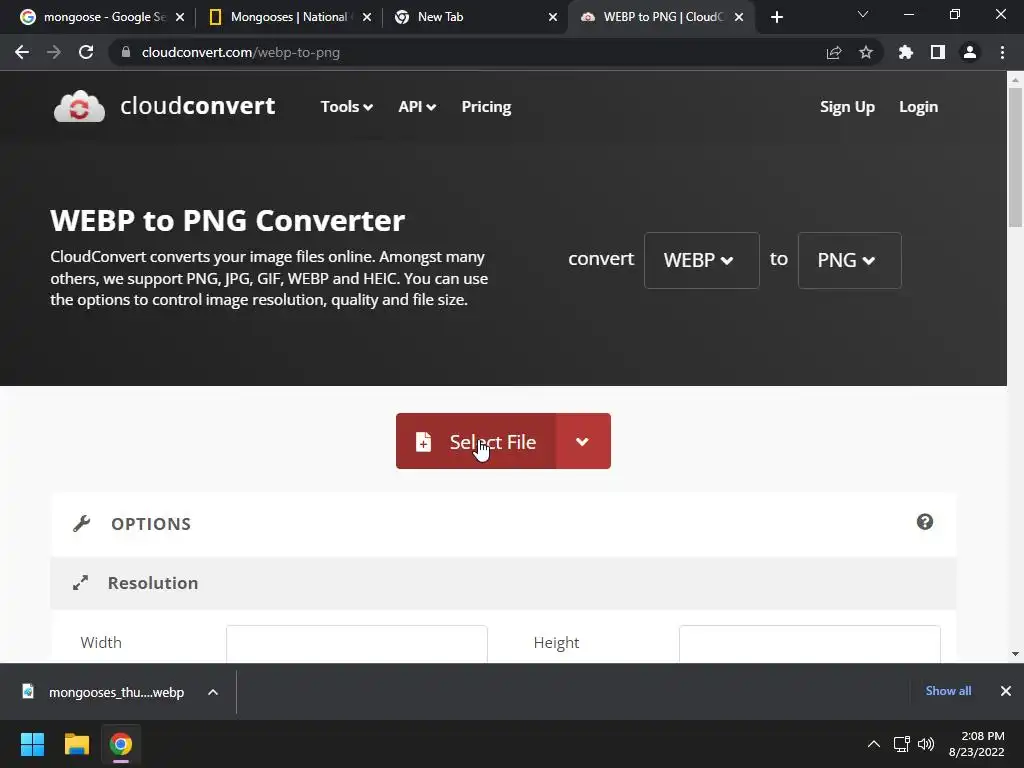Open the network status tray icon

point(902,744)
